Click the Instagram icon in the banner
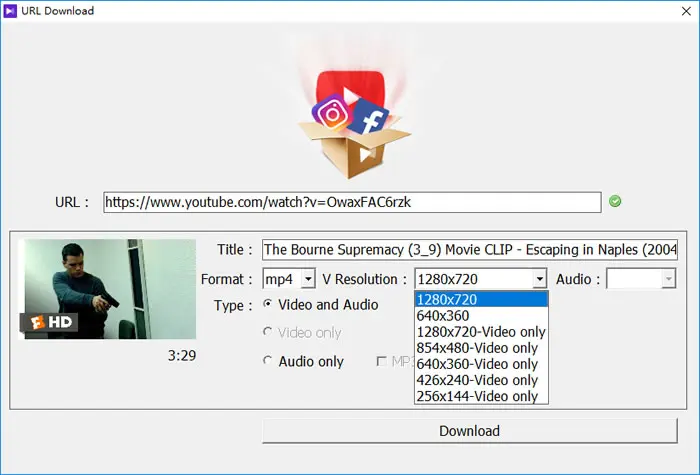 coord(333,113)
